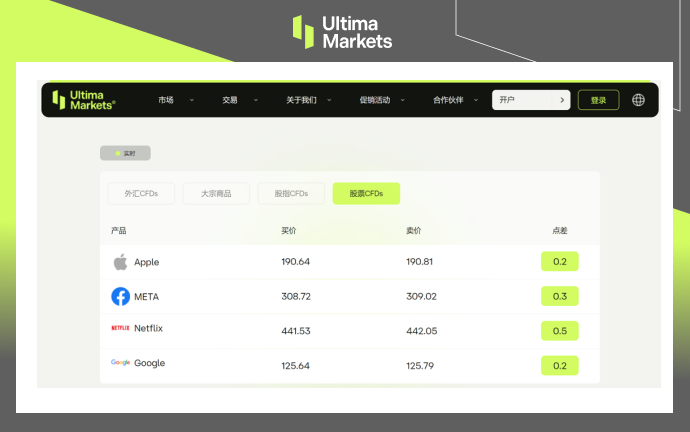Open the 市场 navigation menu
The height and width of the screenshot is (432, 690).
pyautogui.click(x=166, y=100)
